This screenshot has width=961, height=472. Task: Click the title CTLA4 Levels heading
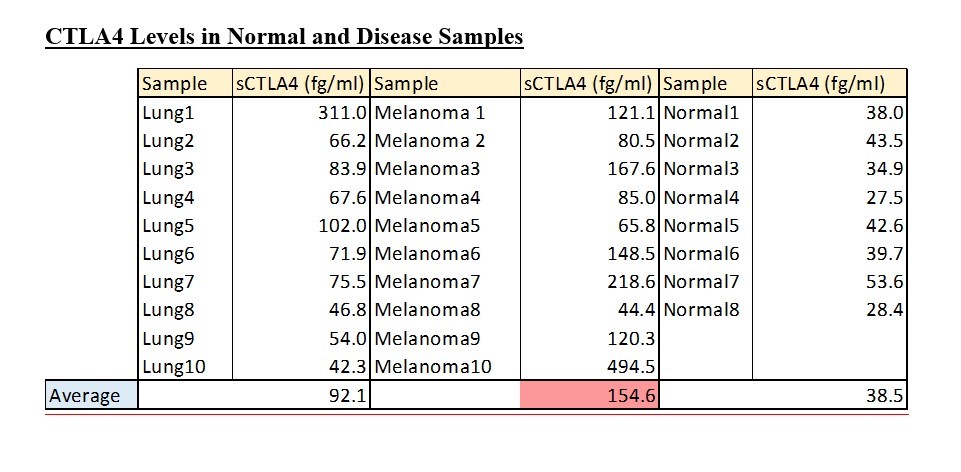[284, 38]
